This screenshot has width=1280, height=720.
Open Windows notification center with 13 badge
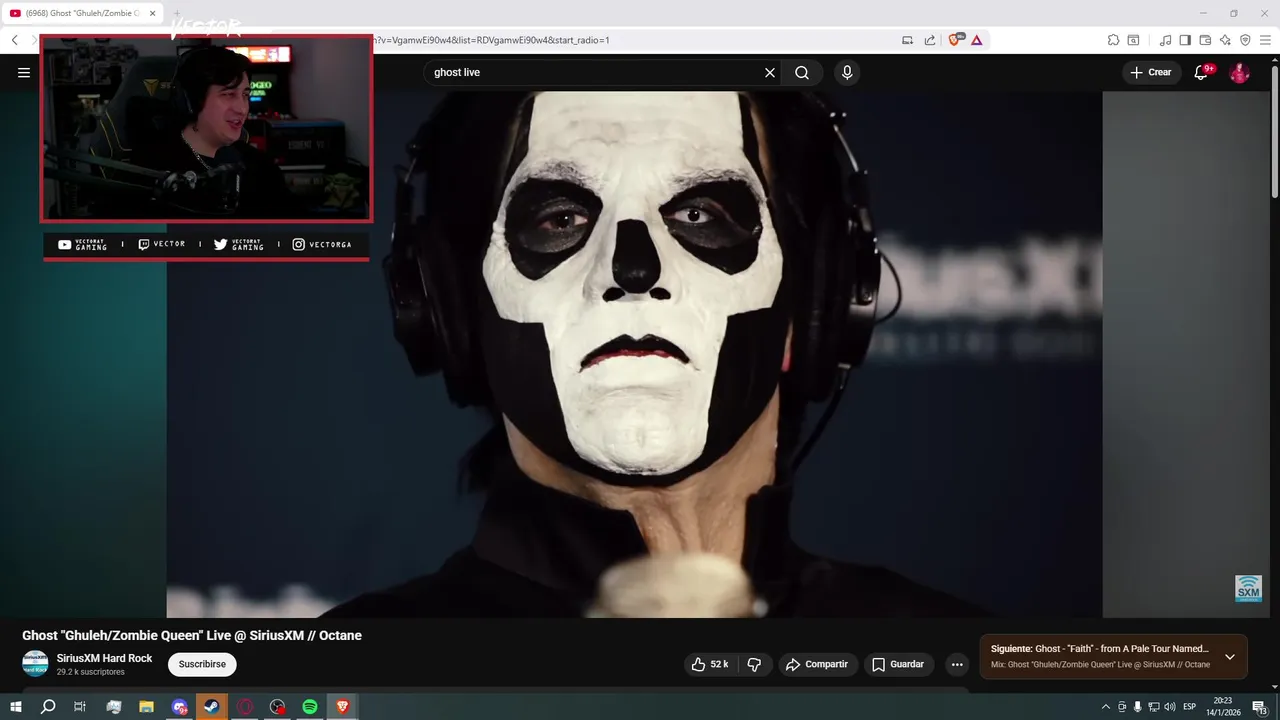1259,707
